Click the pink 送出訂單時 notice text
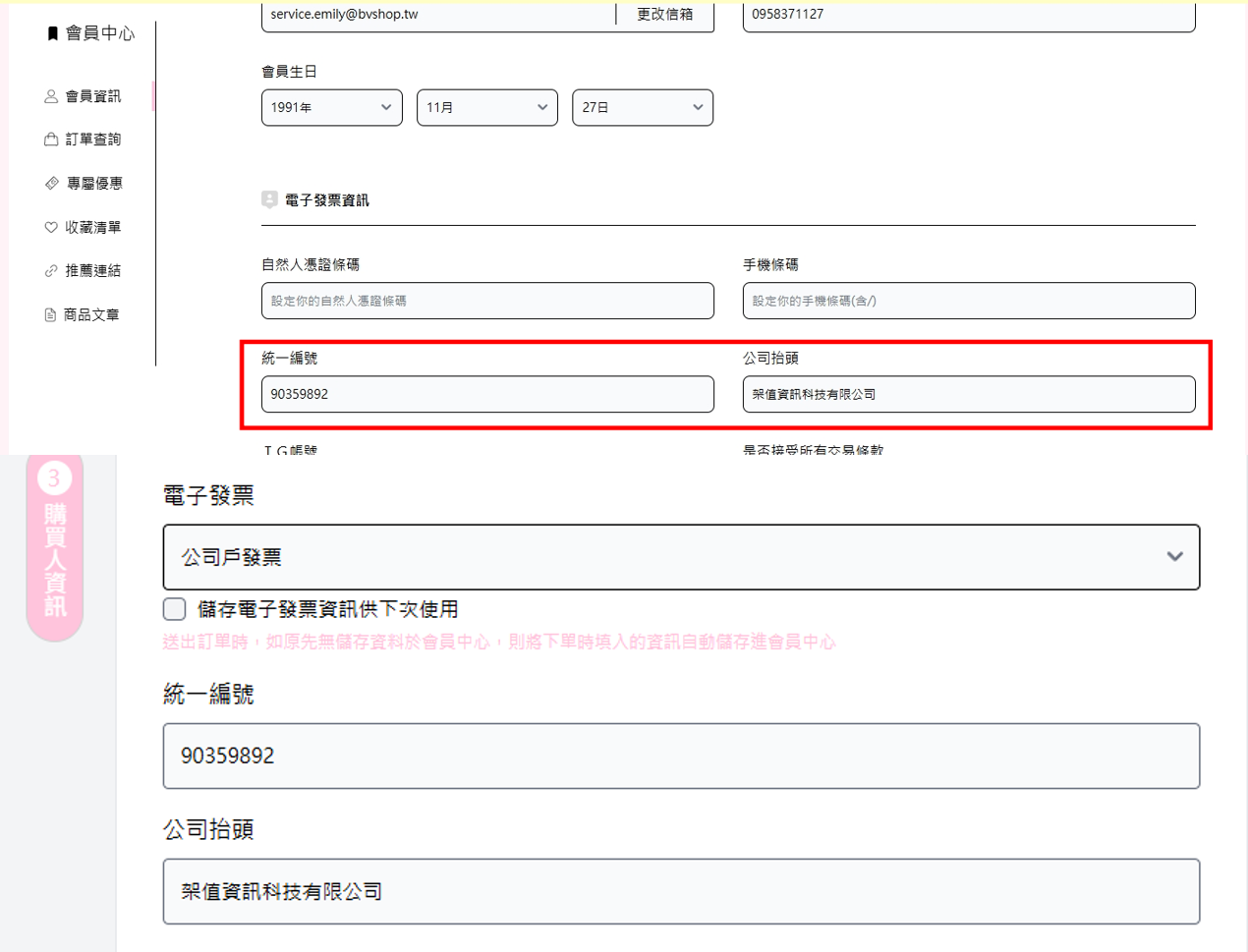 [499, 642]
